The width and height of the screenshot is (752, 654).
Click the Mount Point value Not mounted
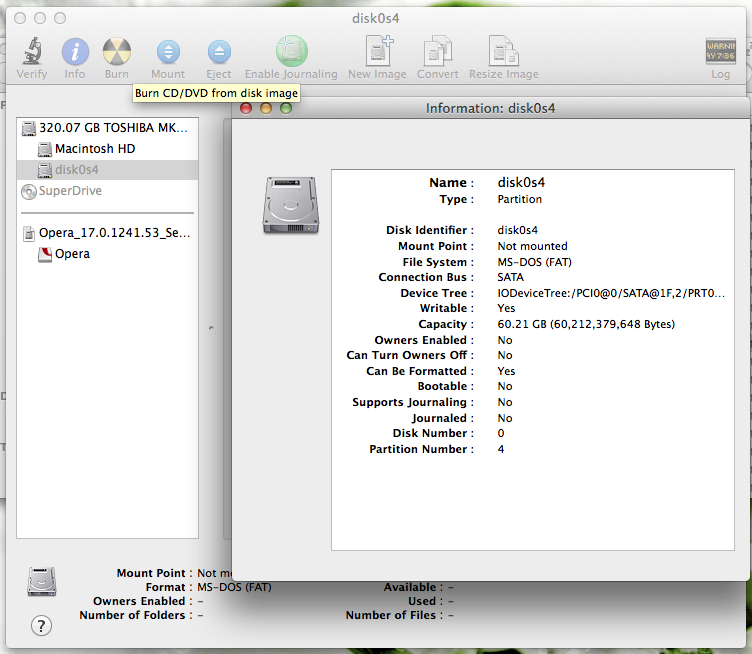[x=532, y=246]
